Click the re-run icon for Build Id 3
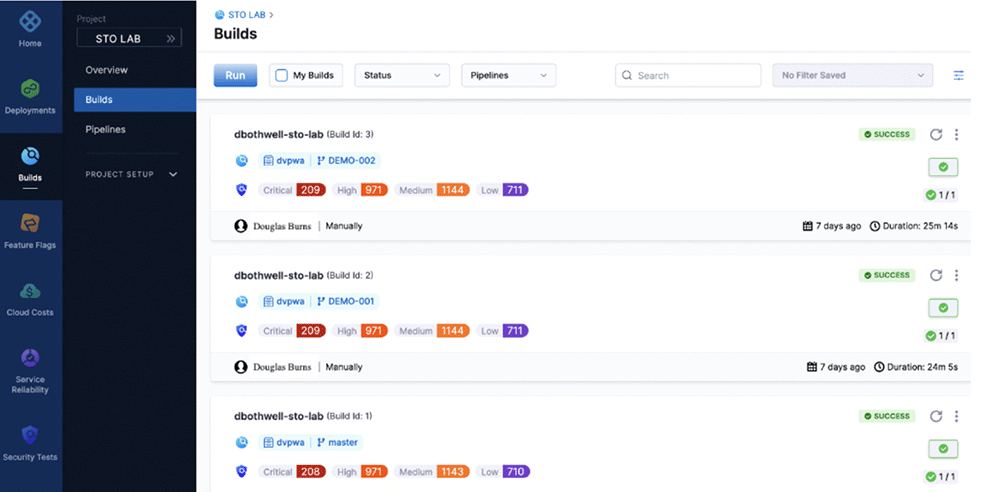This screenshot has width=1000, height=492. (936, 135)
